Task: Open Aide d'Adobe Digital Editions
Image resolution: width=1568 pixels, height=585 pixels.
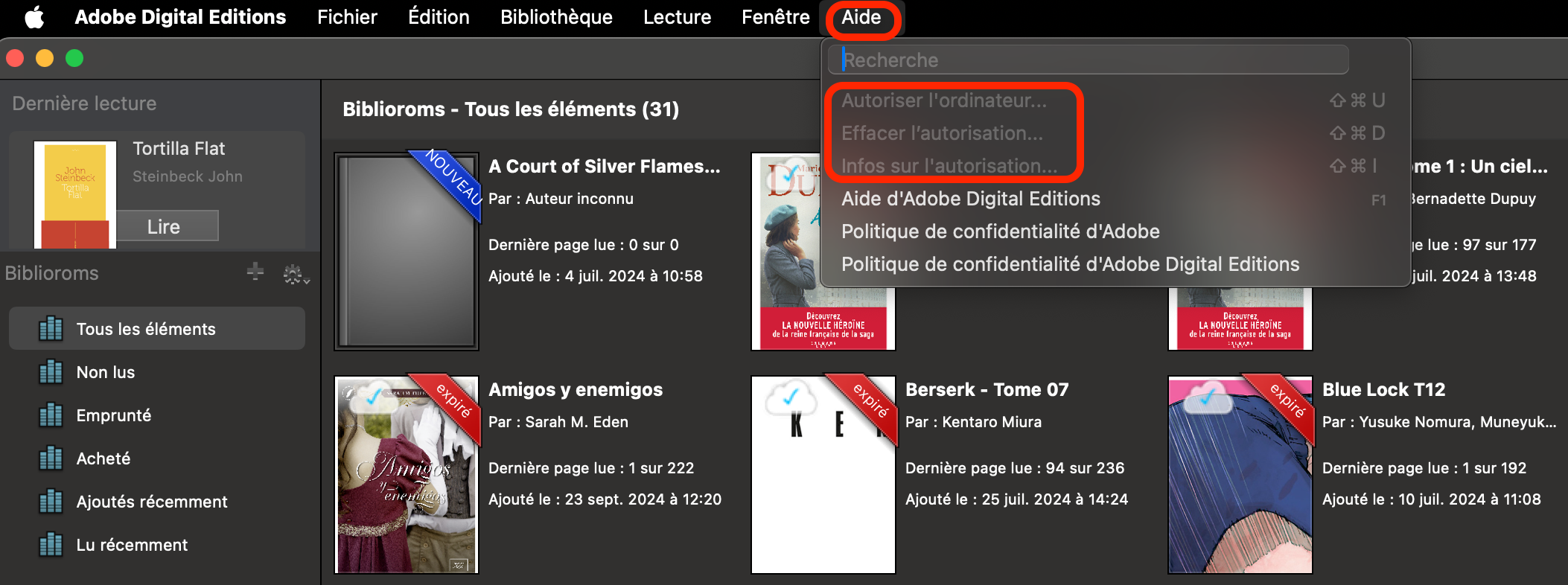Action: point(1115,199)
